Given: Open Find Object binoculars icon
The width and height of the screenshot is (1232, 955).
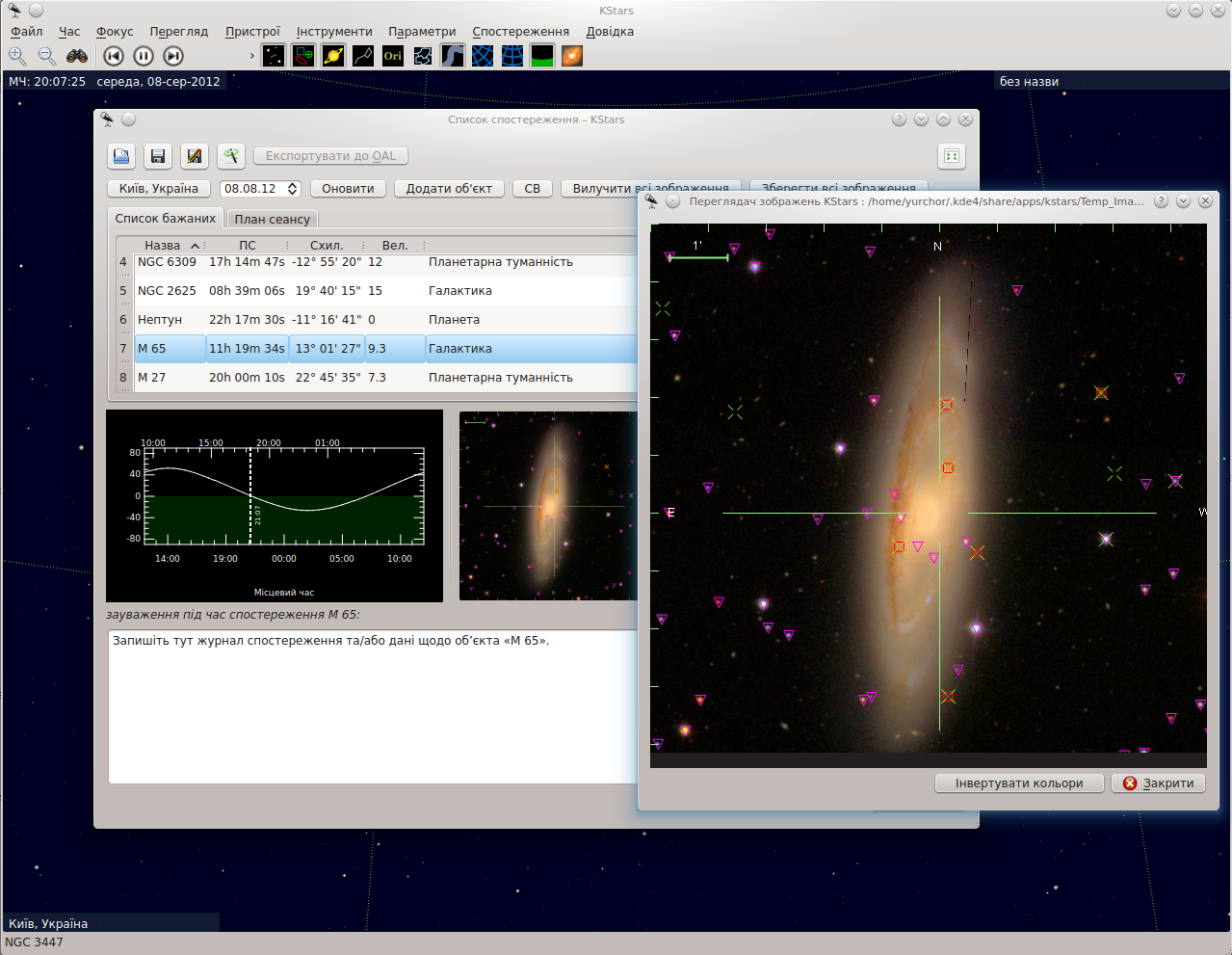Looking at the screenshot, I should pyautogui.click(x=77, y=56).
